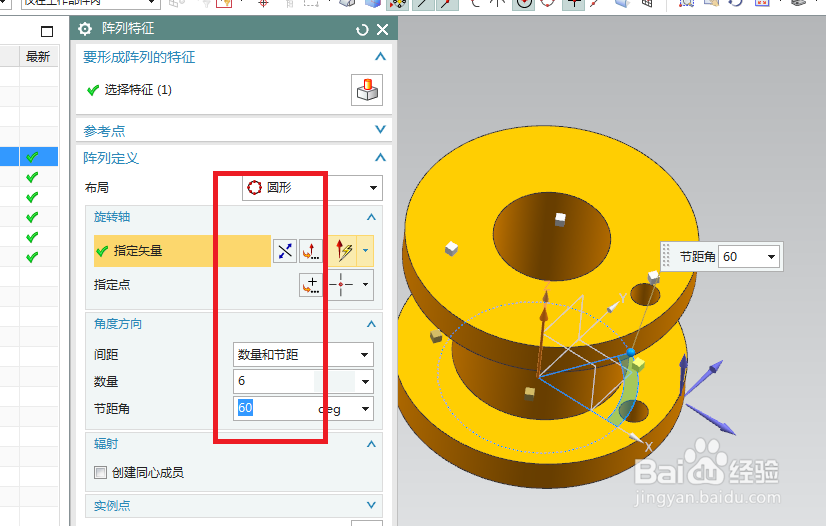Close the 阵列特征 dialog

[x=383, y=29]
